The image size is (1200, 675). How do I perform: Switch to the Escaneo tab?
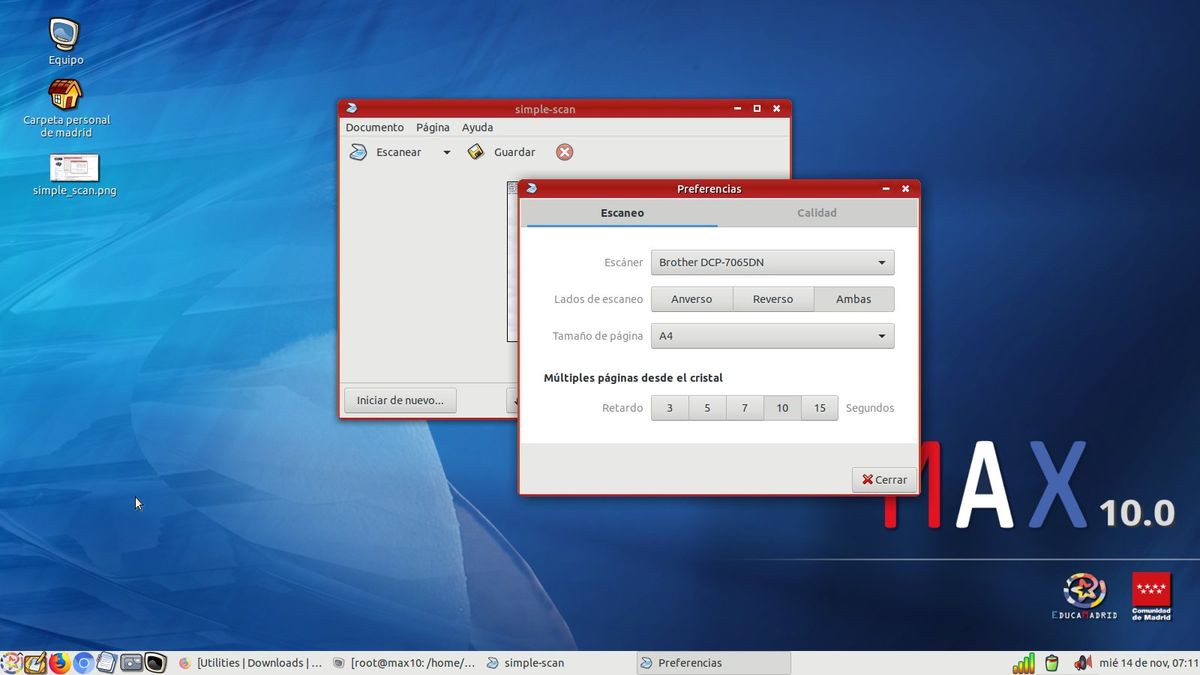(622, 213)
